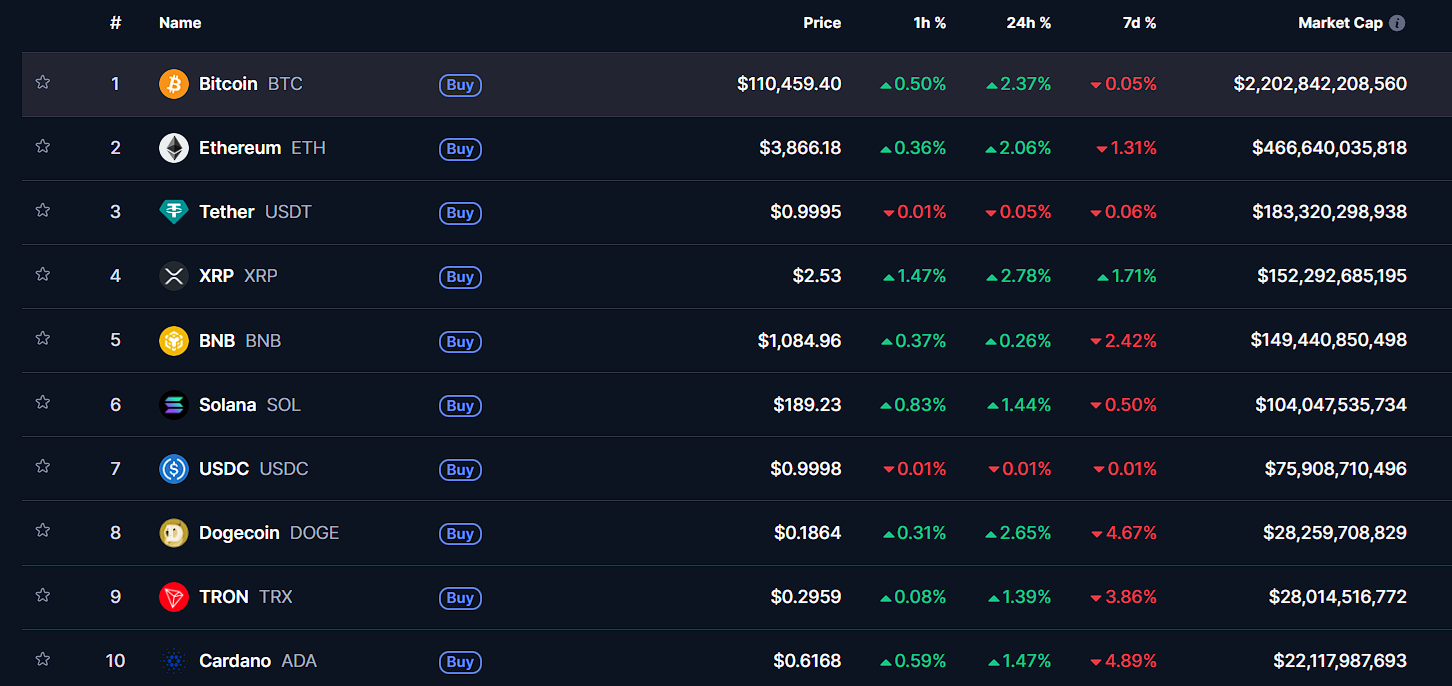Sort by the # rank column
The image size is (1452, 686).
[115, 23]
